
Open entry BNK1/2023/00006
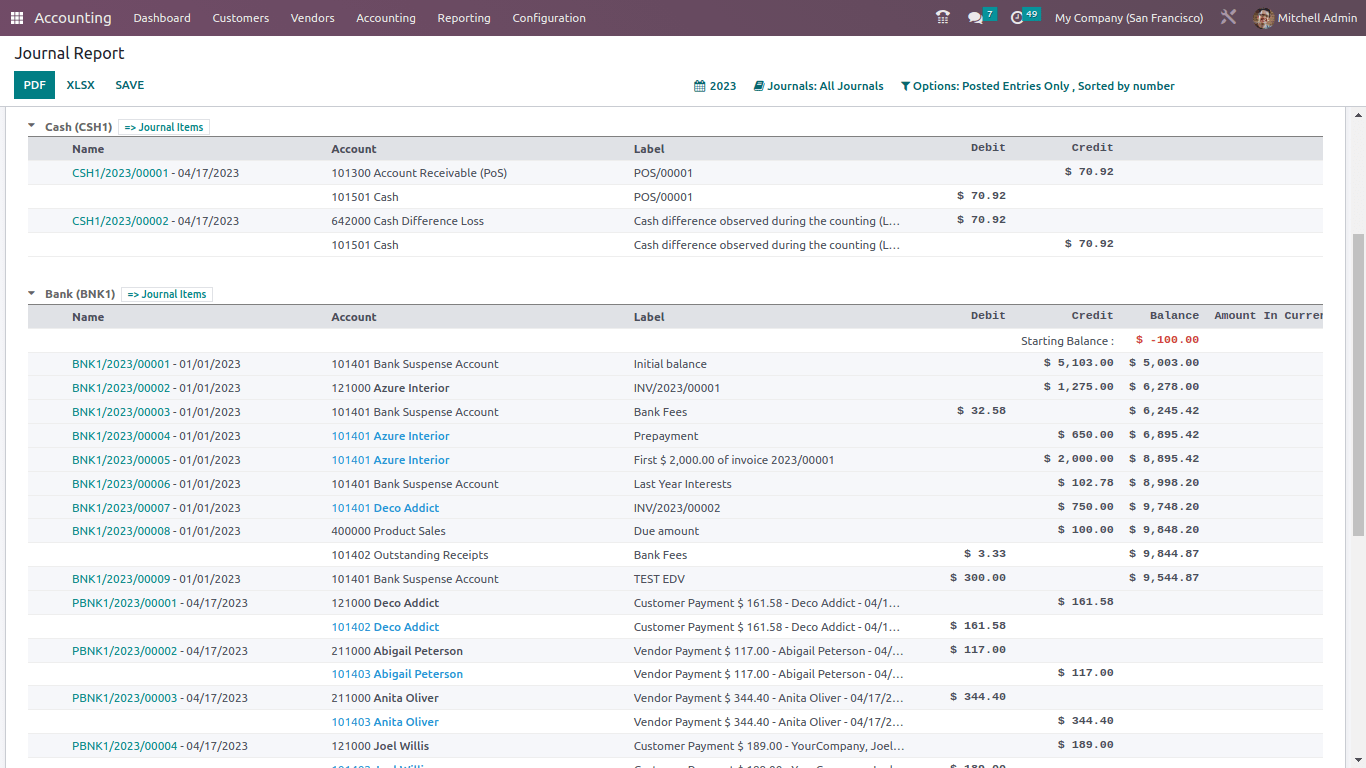(x=121, y=484)
